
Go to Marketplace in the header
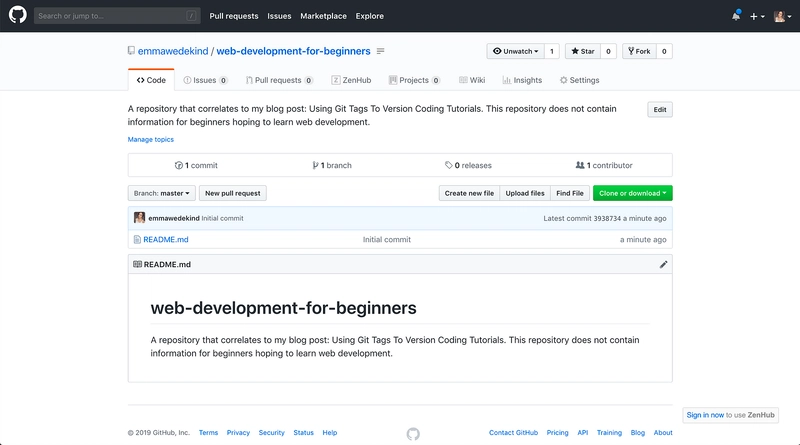[x=323, y=16]
